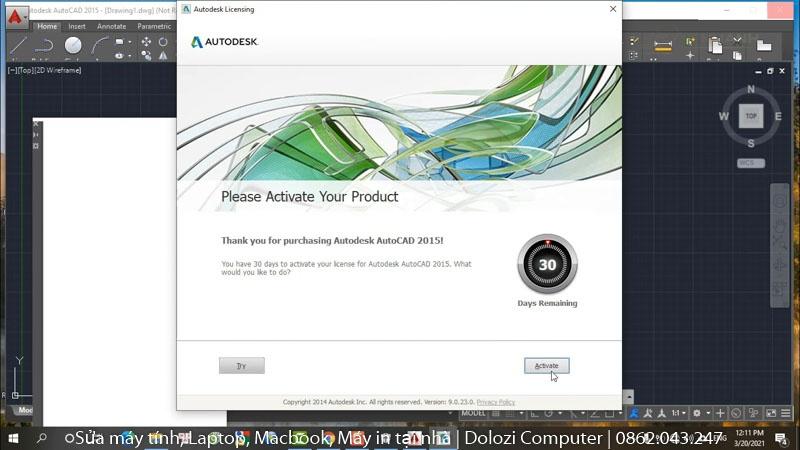
Task: Open the rectangle tool dropdown arrow
Action: pos(130,42)
